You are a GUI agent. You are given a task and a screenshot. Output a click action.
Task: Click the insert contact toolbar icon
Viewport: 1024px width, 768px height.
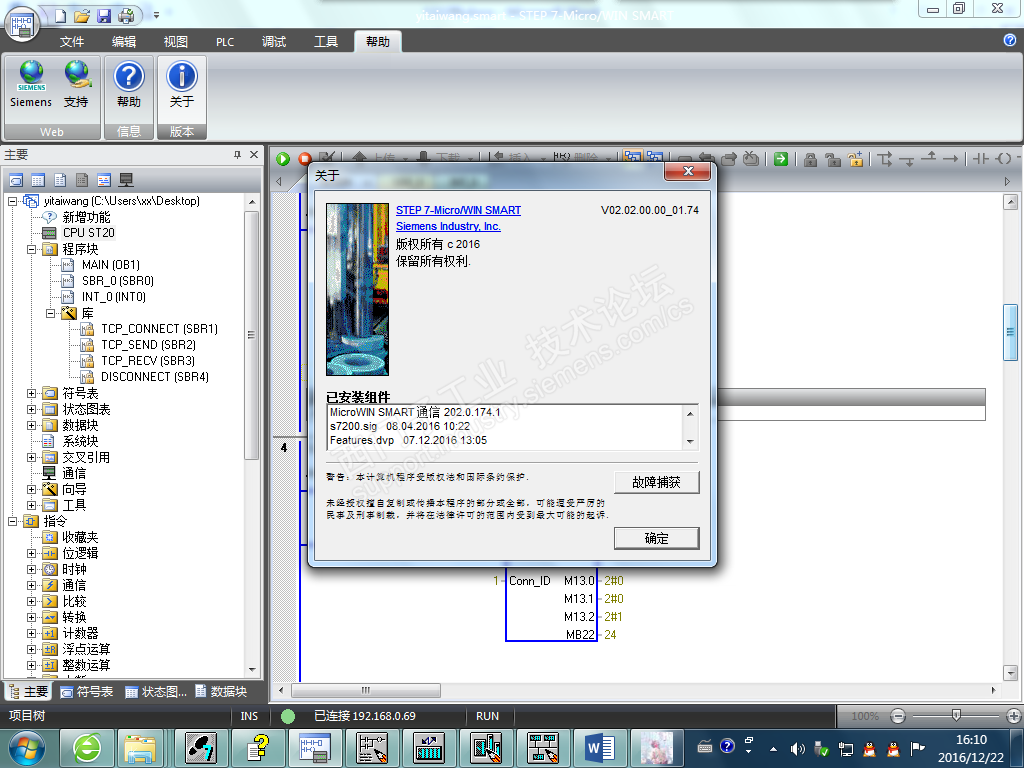click(x=981, y=159)
